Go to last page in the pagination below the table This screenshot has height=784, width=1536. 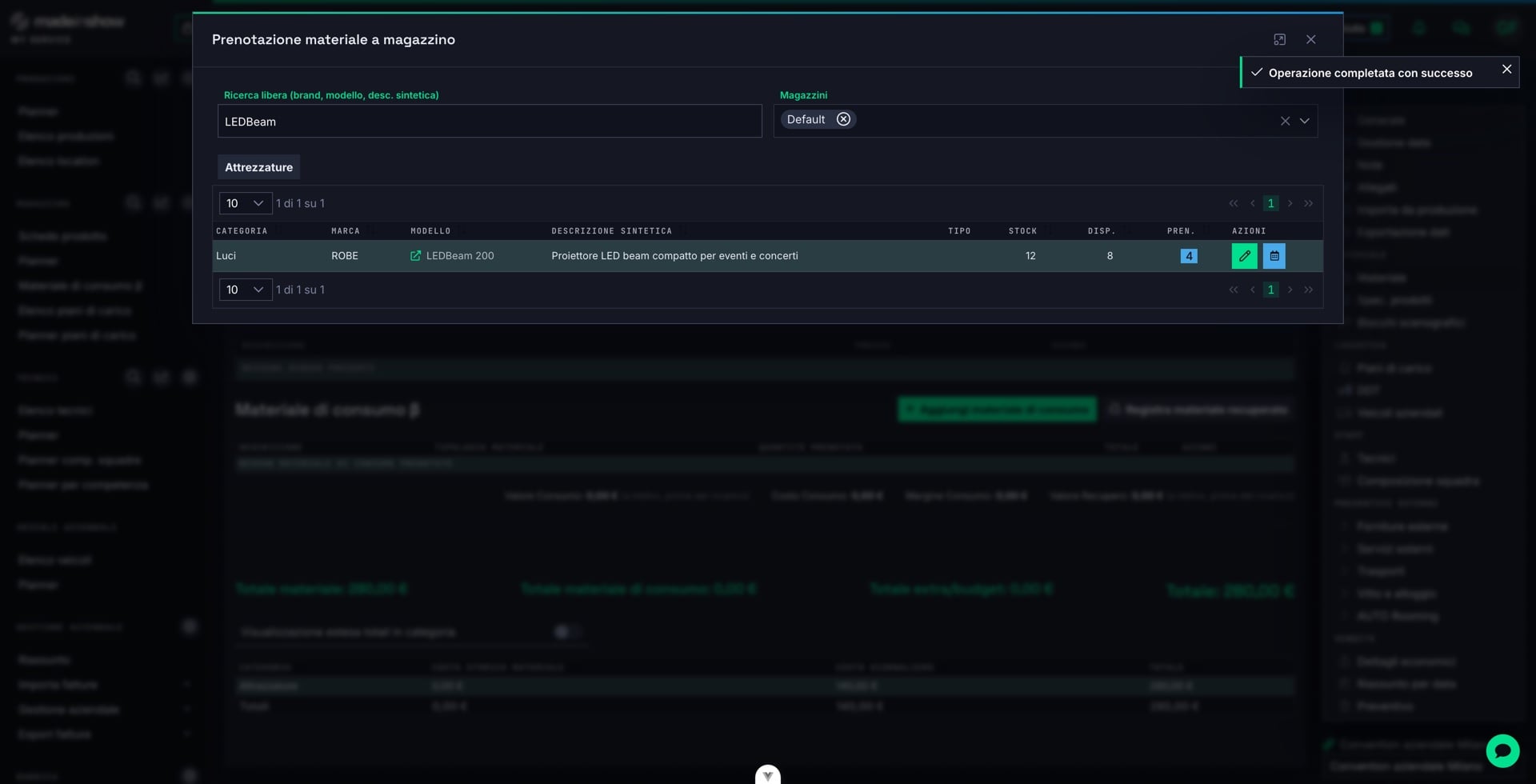coord(1309,290)
